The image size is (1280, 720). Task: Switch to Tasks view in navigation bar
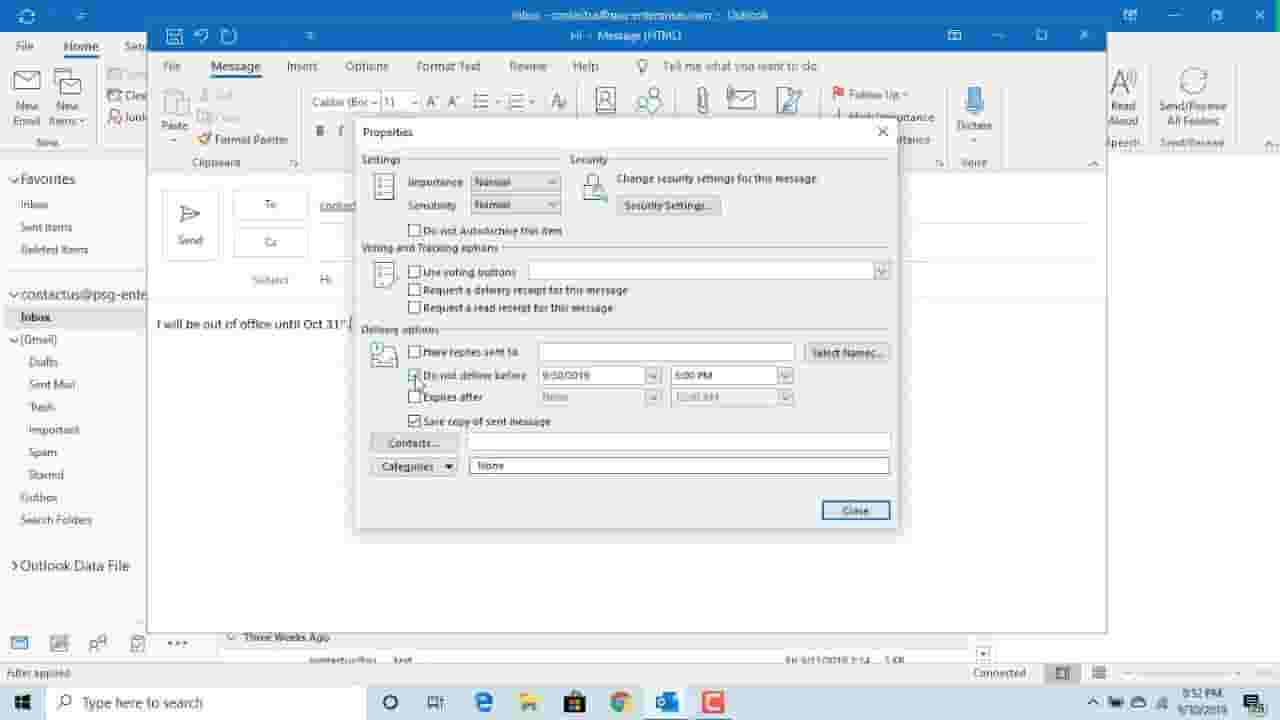pyautogui.click(x=137, y=643)
